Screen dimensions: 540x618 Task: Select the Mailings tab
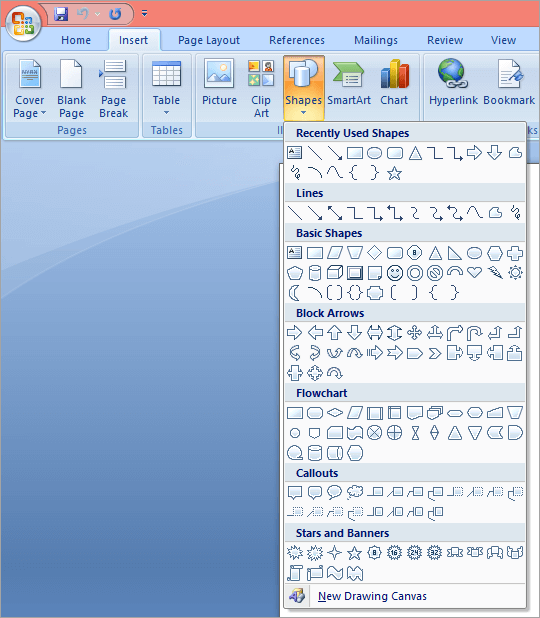(x=376, y=40)
